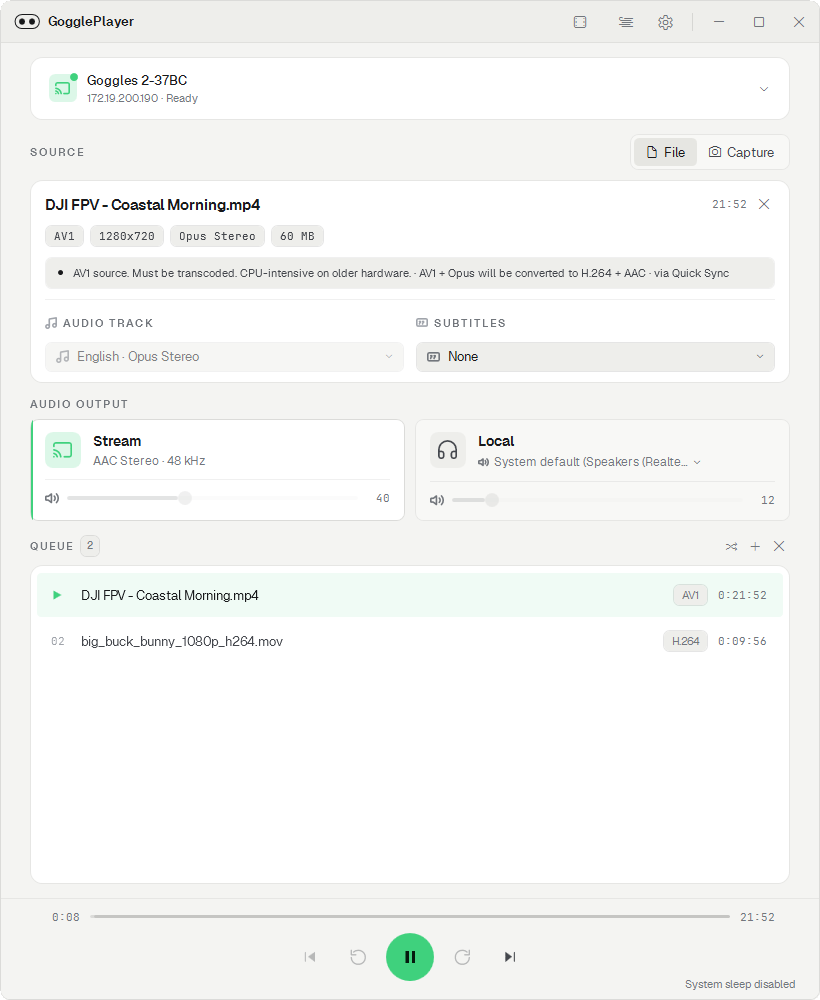Shuffle the queue
The height and width of the screenshot is (1000, 820).
tap(731, 547)
